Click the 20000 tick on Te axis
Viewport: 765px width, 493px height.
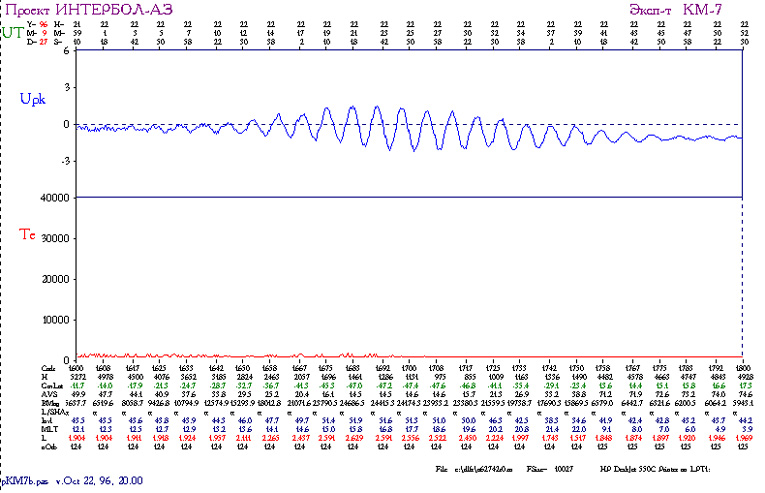point(53,279)
